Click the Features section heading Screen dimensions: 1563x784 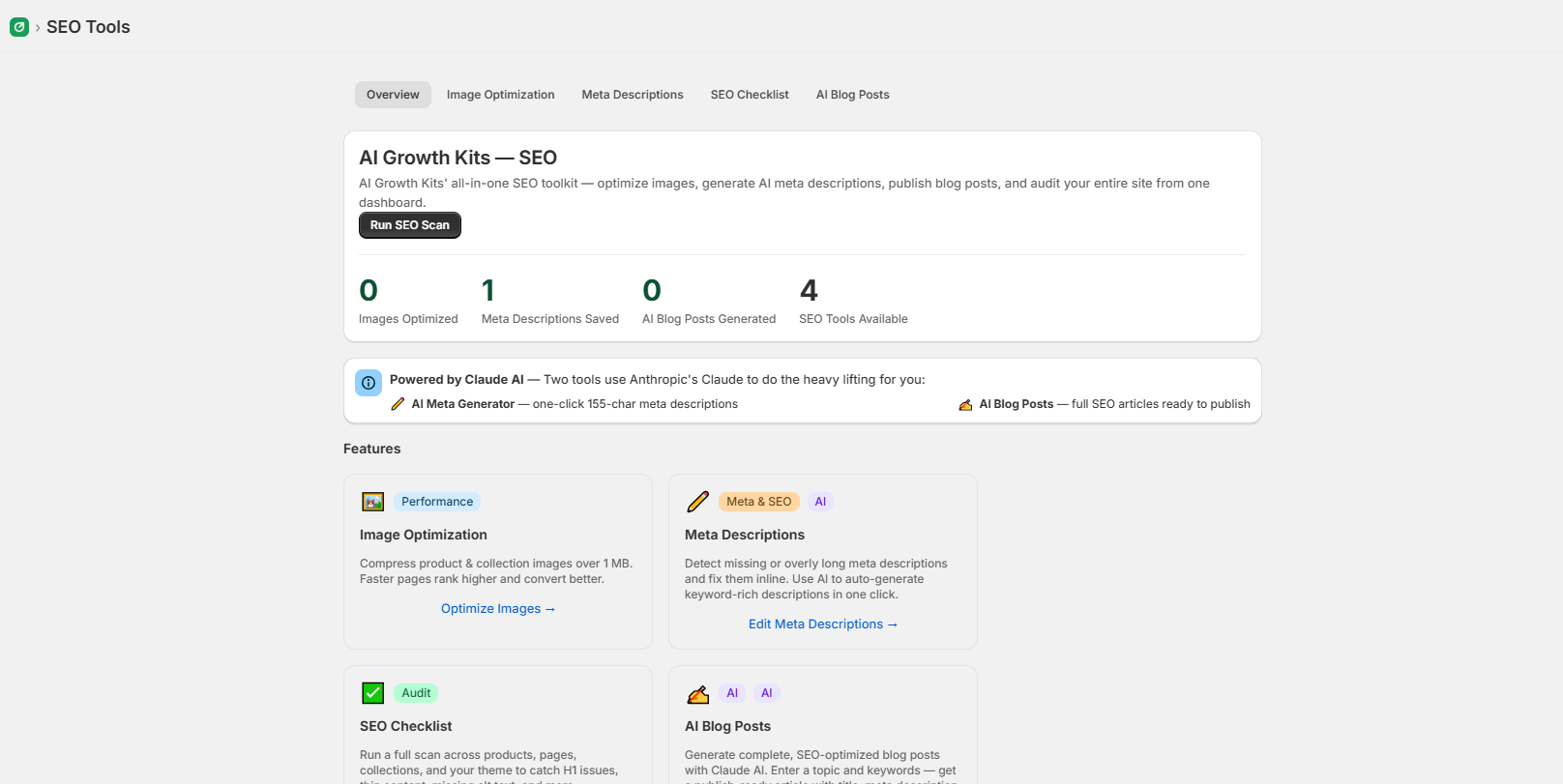click(x=372, y=449)
